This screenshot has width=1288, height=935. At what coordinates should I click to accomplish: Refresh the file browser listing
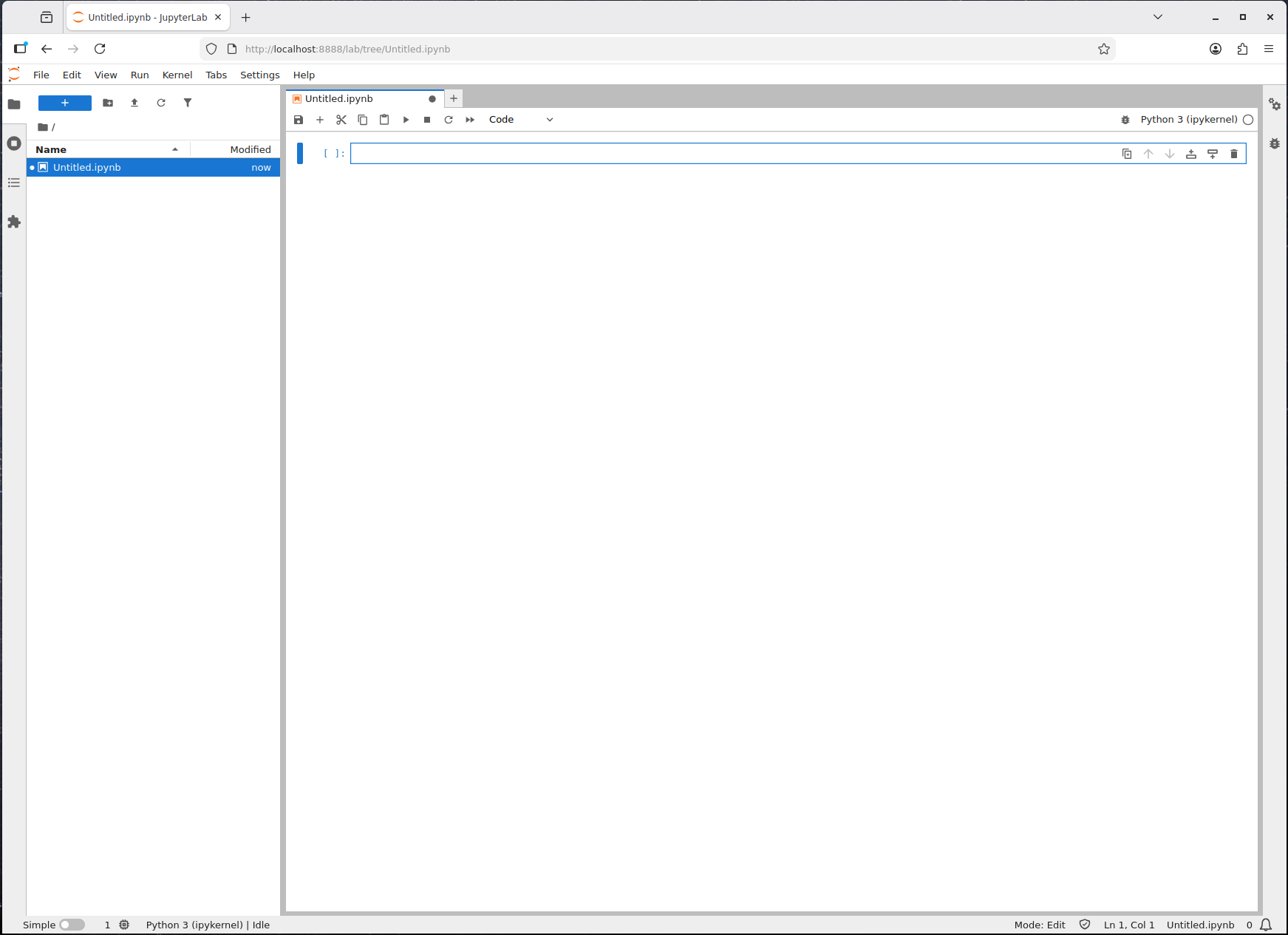161,103
